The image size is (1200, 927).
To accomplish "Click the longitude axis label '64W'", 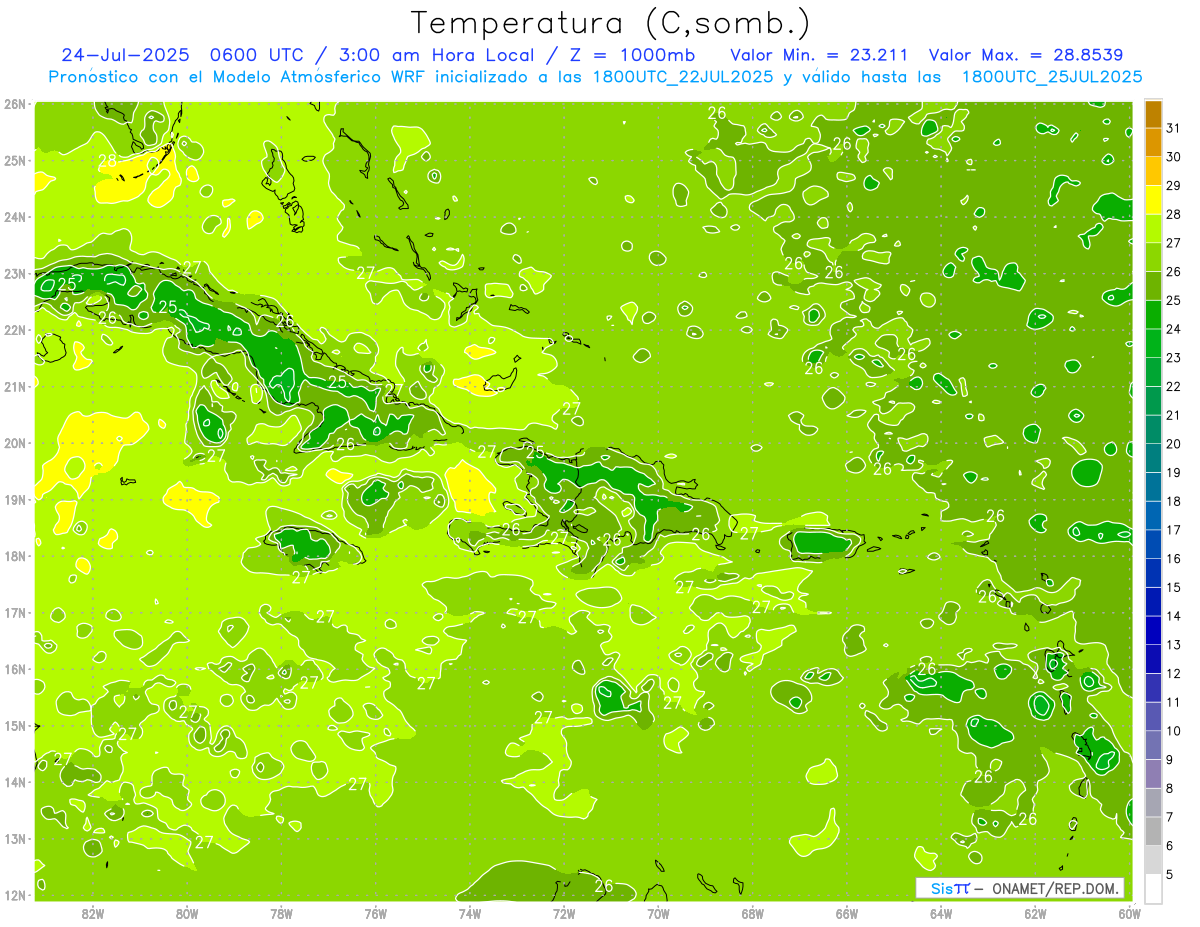I will [x=940, y=912].
